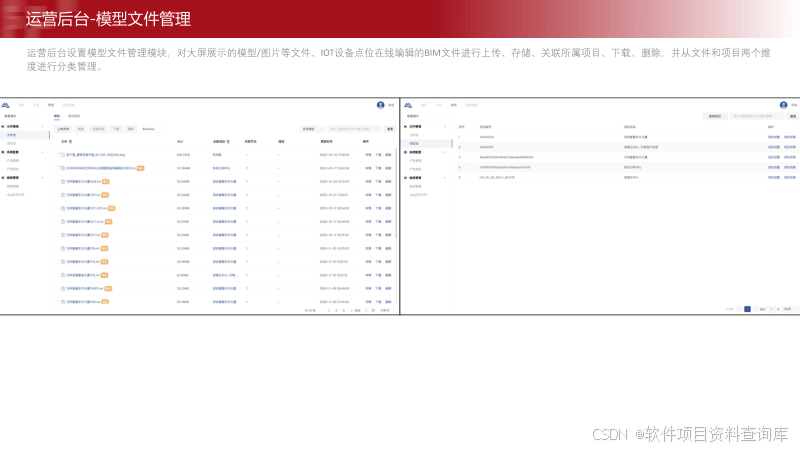Click the purple file icon in the 2020-12-29 row
Viewport: 800px width, 450px height.
click(x=63, y=182)
